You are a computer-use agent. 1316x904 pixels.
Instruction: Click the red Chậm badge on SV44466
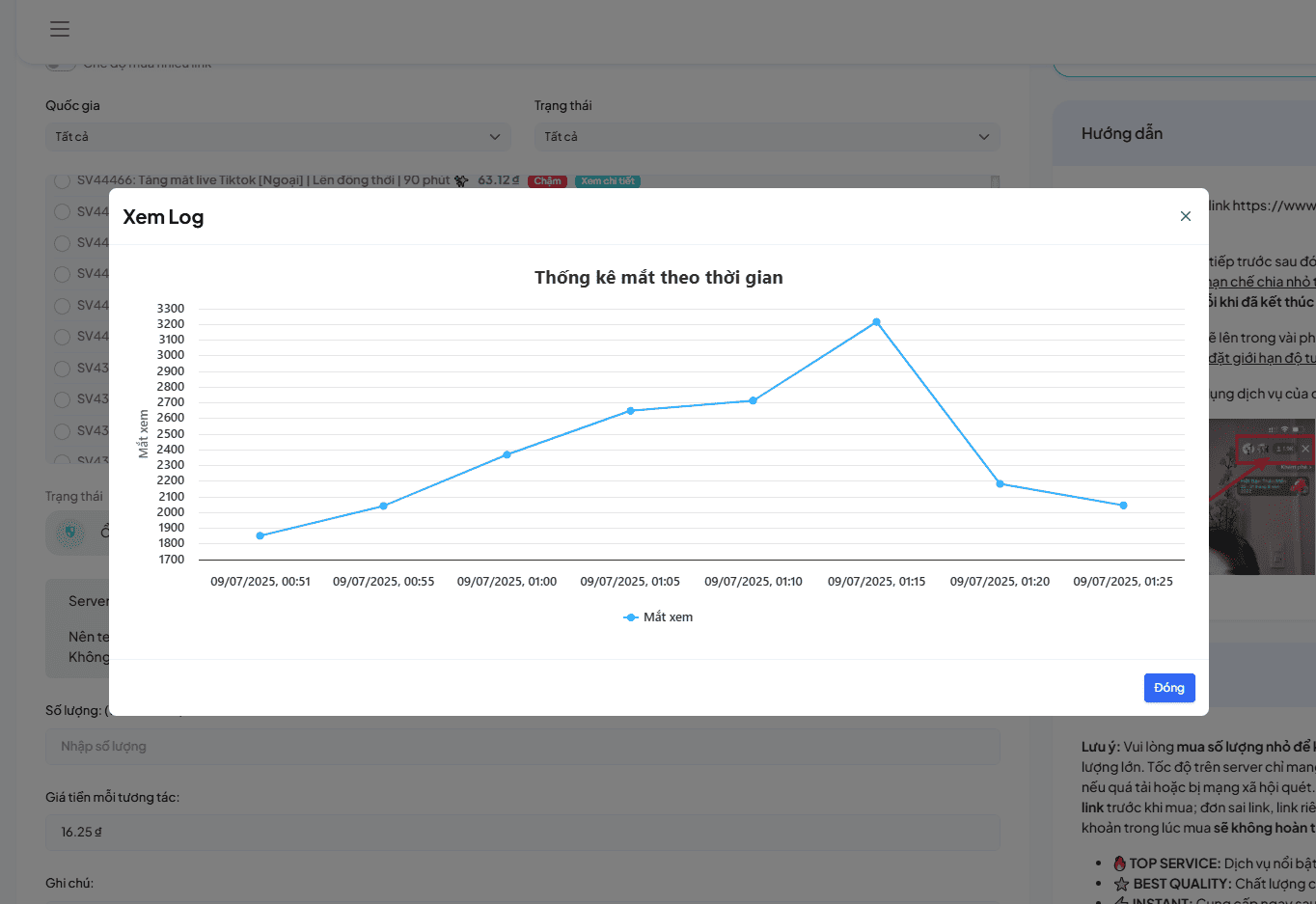pyautogui.click(x=547, y=181)
